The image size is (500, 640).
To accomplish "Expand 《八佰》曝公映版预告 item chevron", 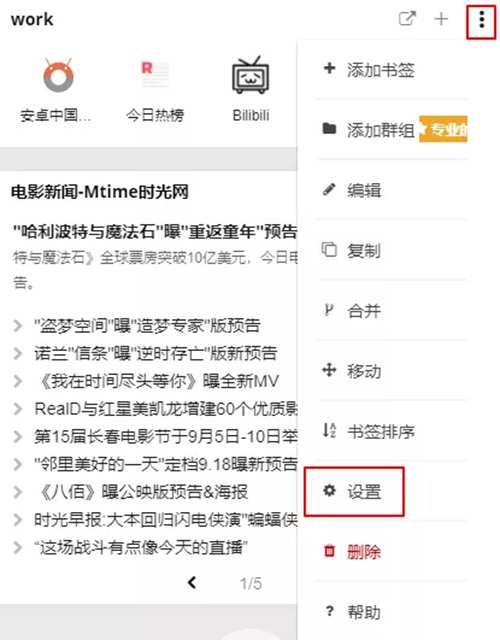I will [18, 492].
